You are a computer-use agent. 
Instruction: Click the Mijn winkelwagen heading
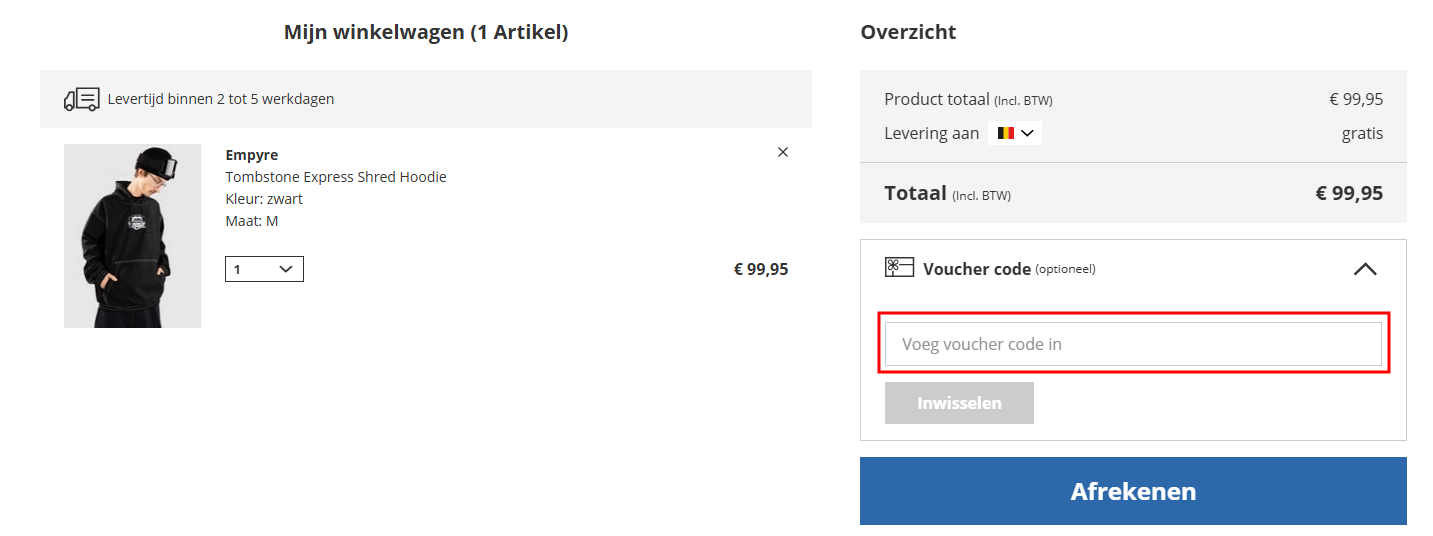point(426,32)
